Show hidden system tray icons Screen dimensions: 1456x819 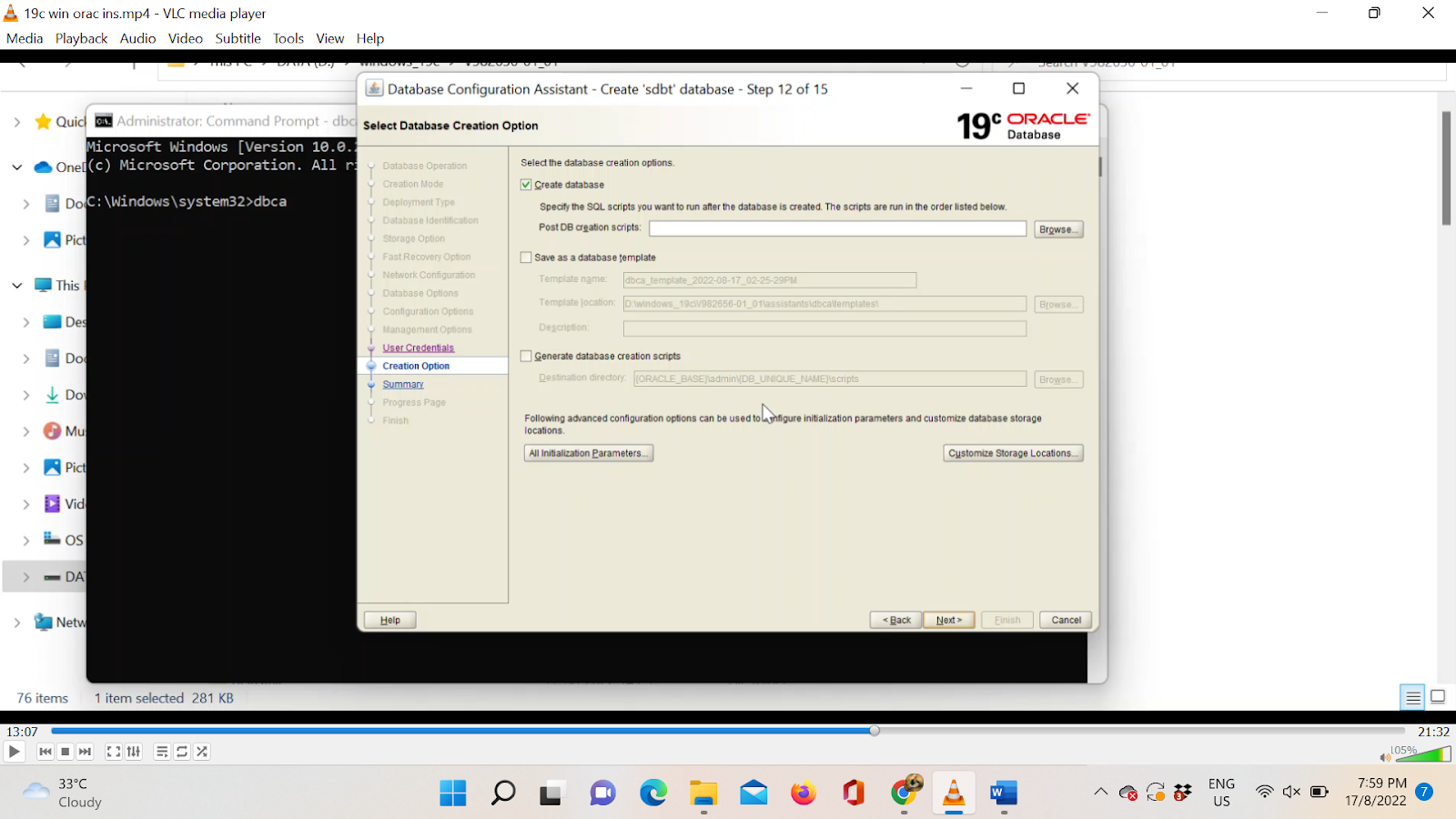click(1101, 792)
